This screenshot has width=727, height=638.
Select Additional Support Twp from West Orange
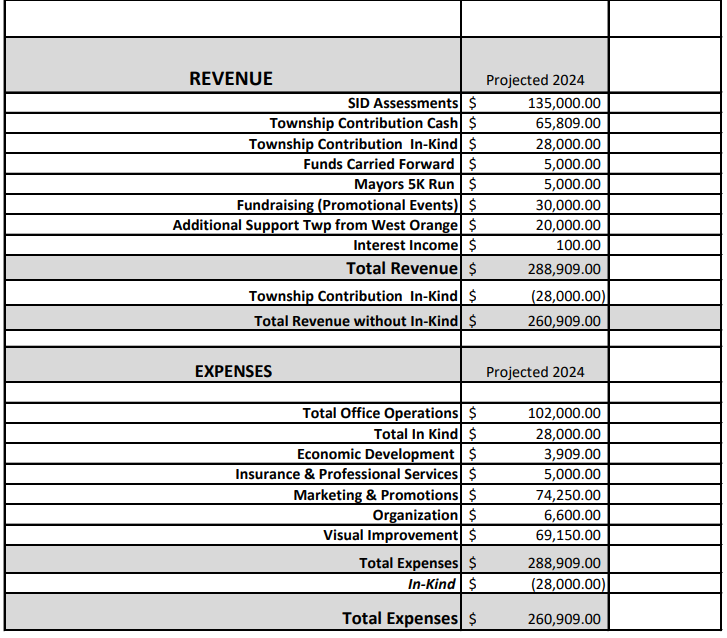(315, 225)
